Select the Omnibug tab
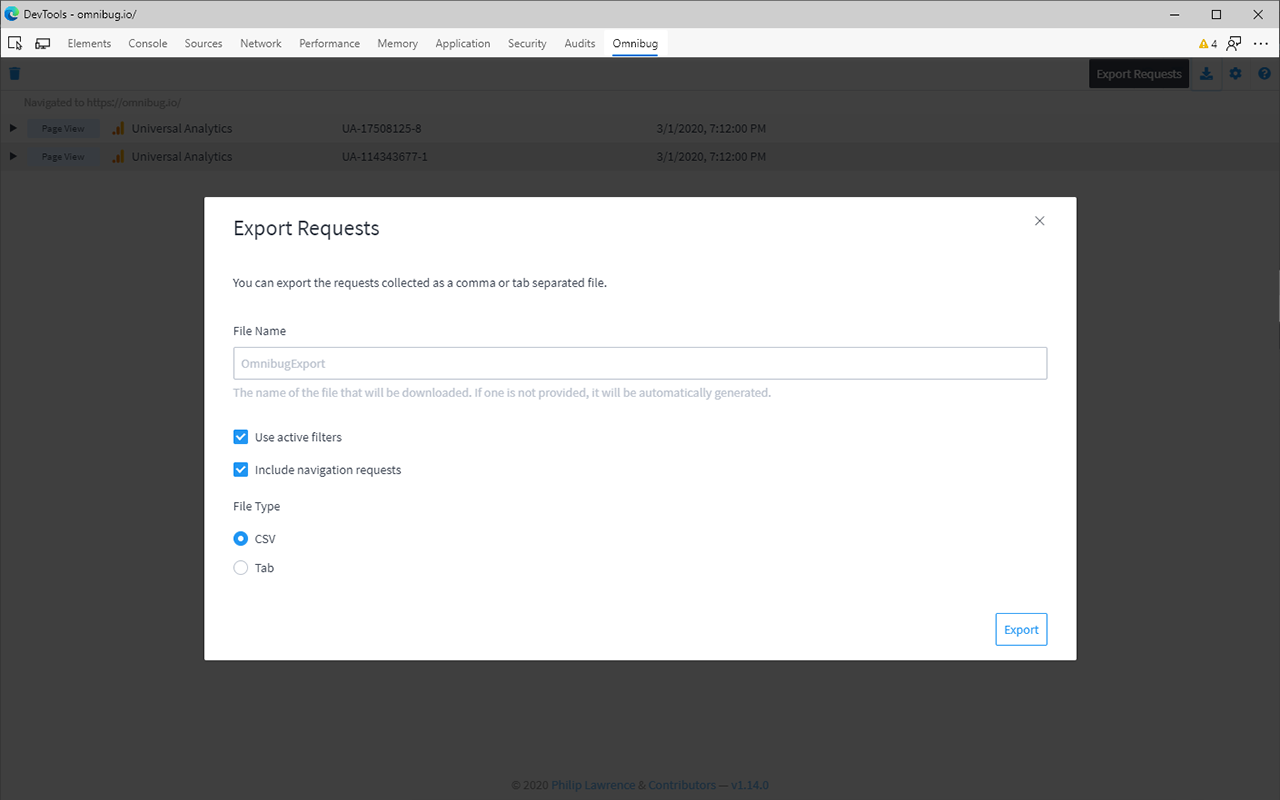Screen dimensions: 1280x800 click(x=635, y=44)
